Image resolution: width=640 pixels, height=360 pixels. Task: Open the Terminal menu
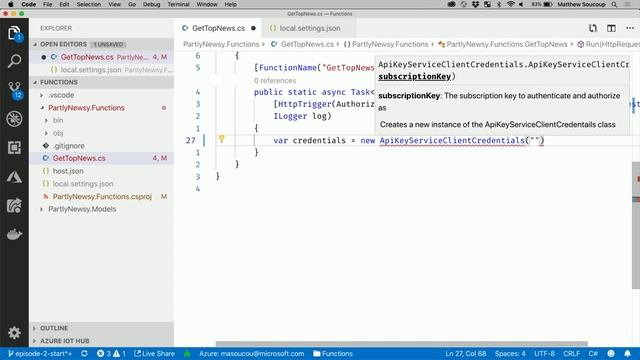[178, 4]
